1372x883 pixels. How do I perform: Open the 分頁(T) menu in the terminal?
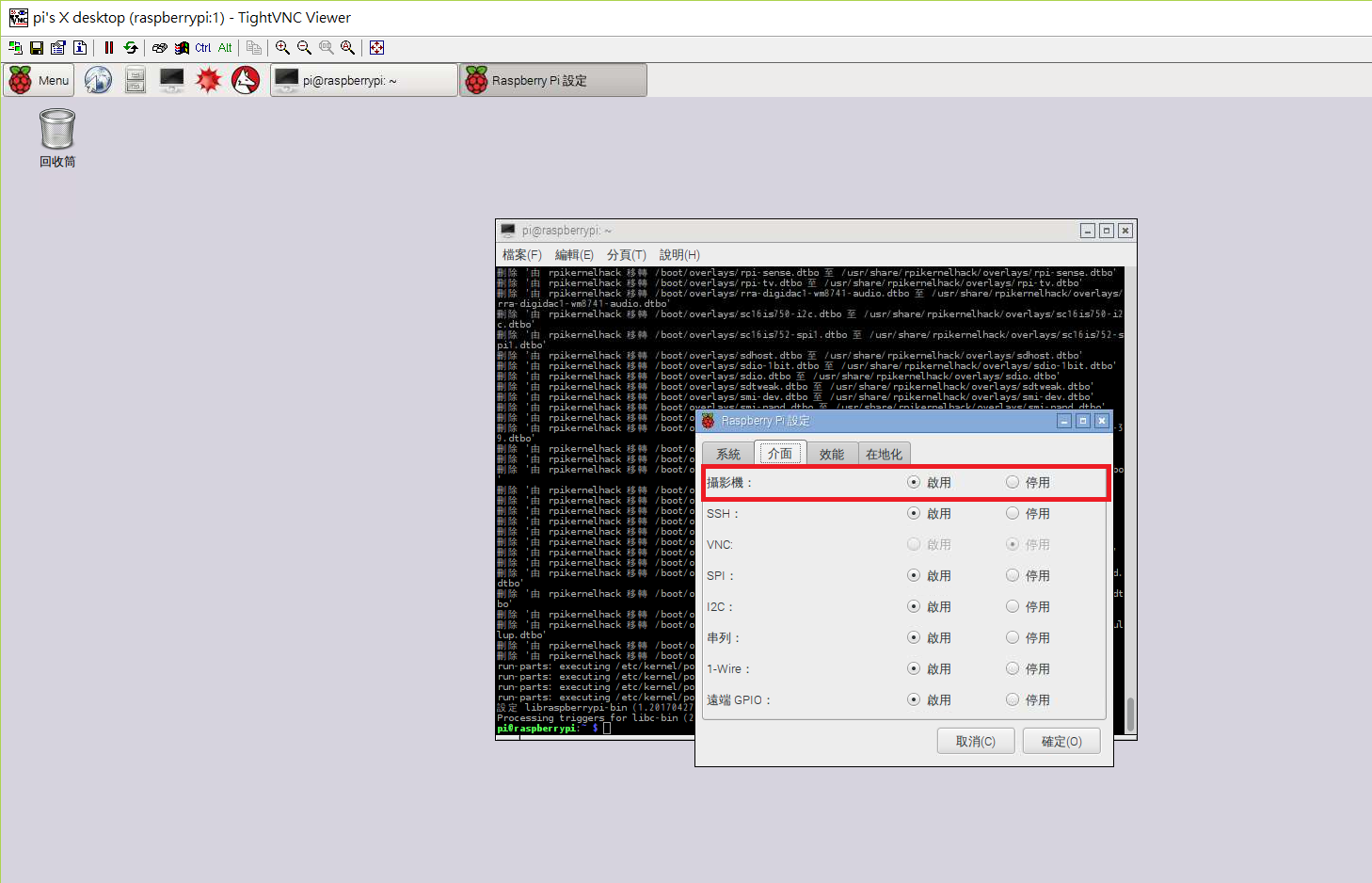(627, 255)
